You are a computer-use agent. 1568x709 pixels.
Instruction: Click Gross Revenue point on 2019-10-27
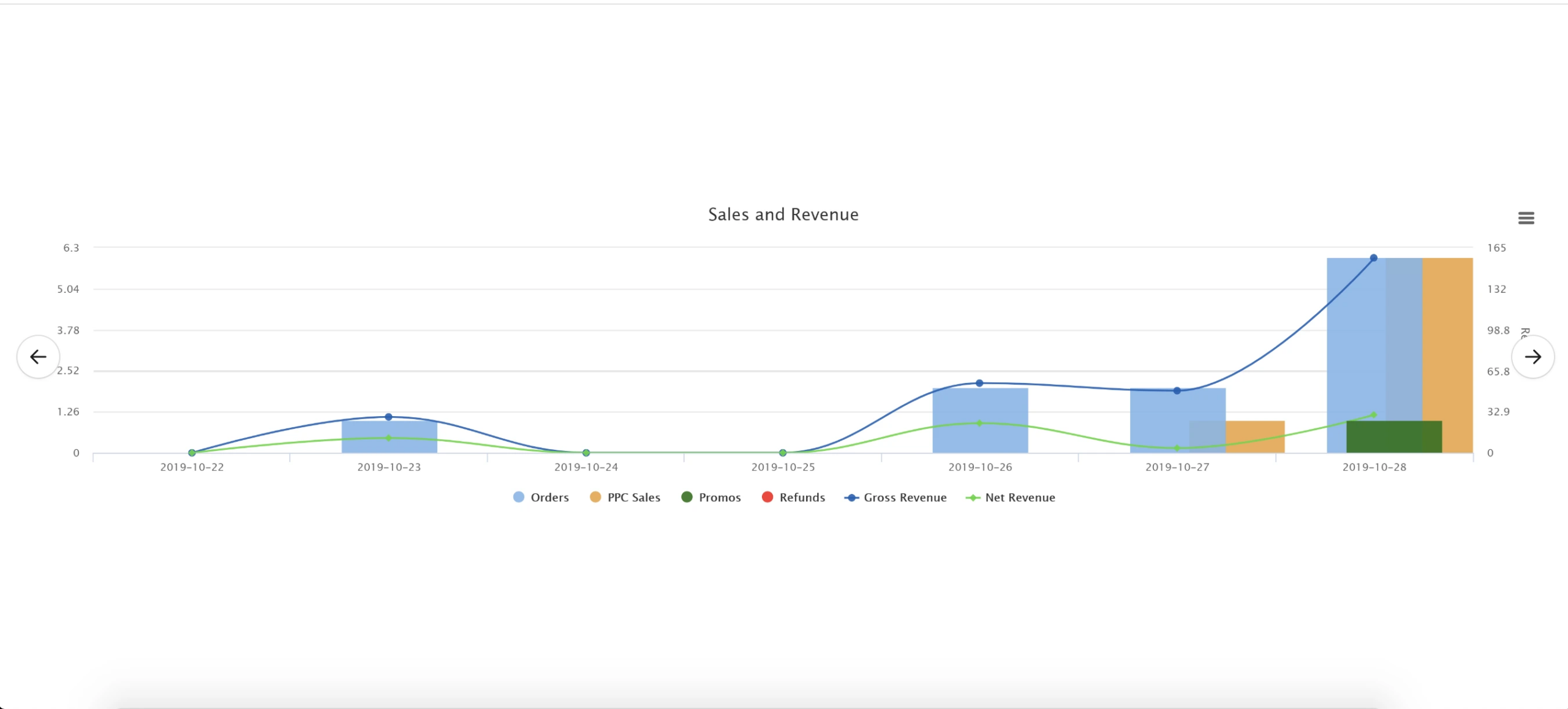(x=1177, y=390)
